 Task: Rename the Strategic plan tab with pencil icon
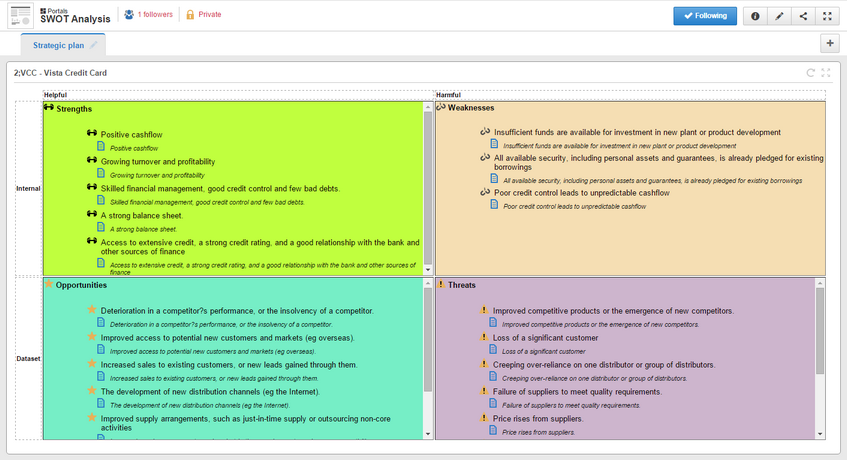point(93,45)
